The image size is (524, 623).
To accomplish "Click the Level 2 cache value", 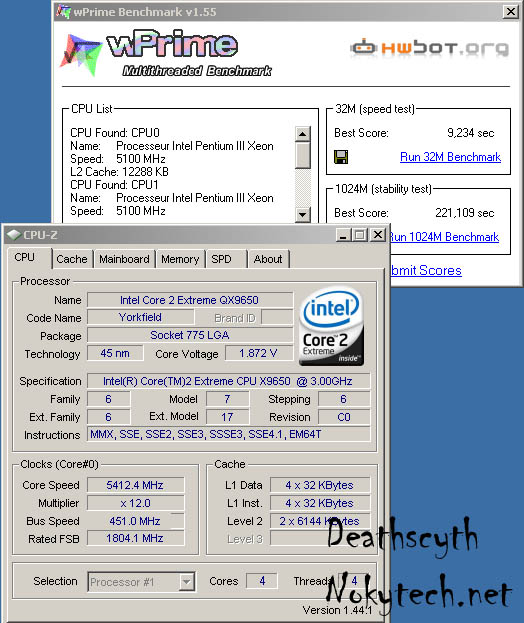I will click(320, 521).
